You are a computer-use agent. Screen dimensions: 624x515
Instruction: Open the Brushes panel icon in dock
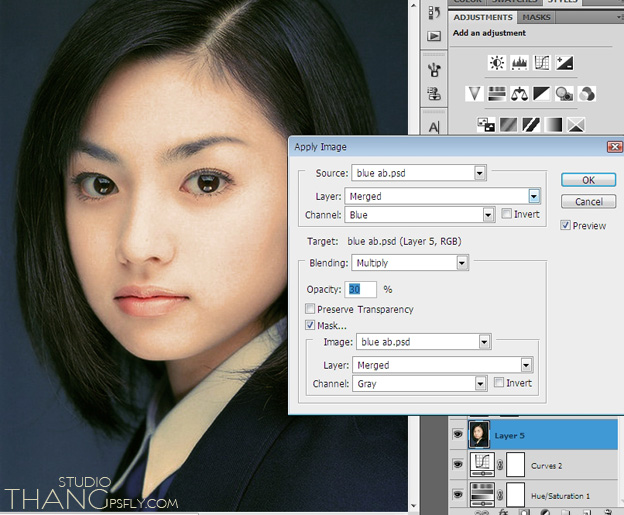(x=434, y=70)
